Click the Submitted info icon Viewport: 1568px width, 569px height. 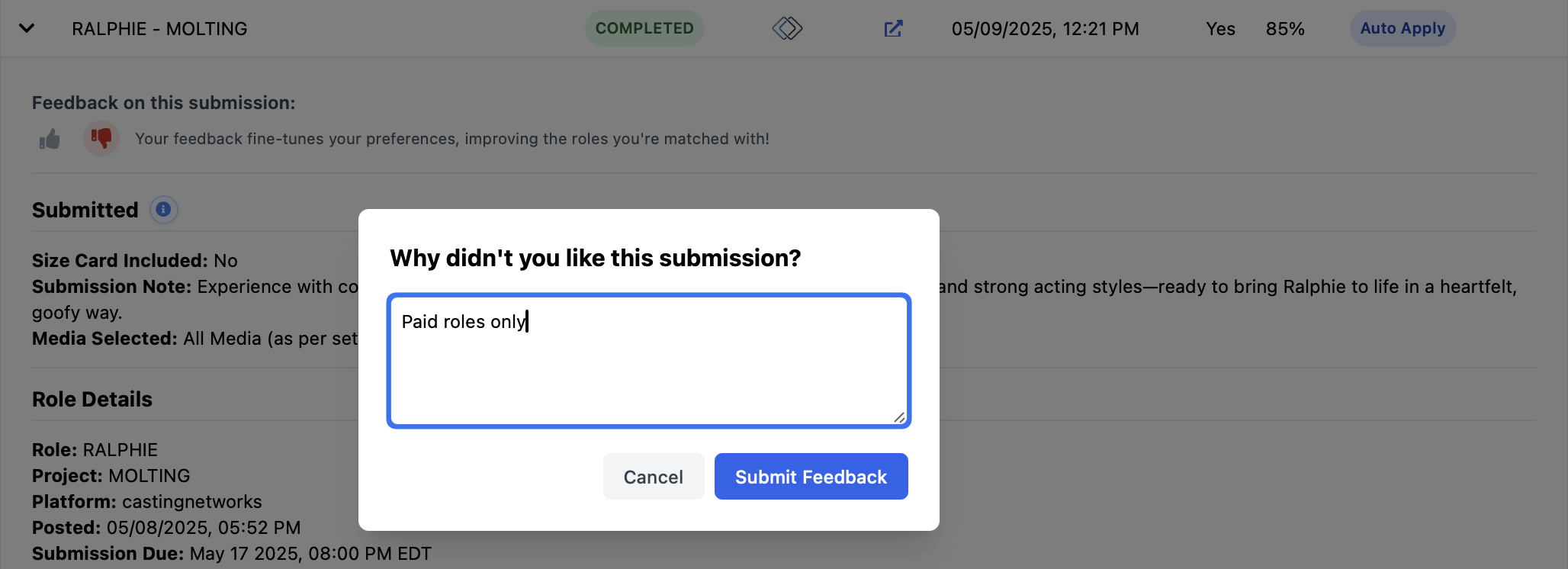(x=163, y=209)
